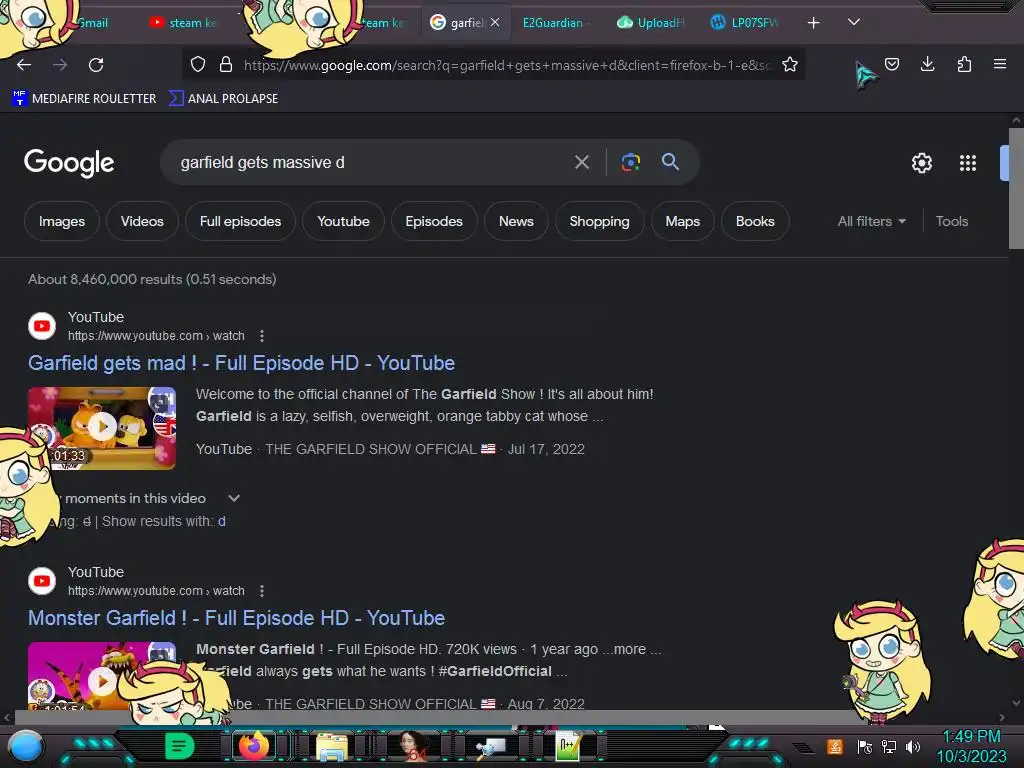
Task: Open Firefox downloads panel
Action: click(x=927, y=64)
